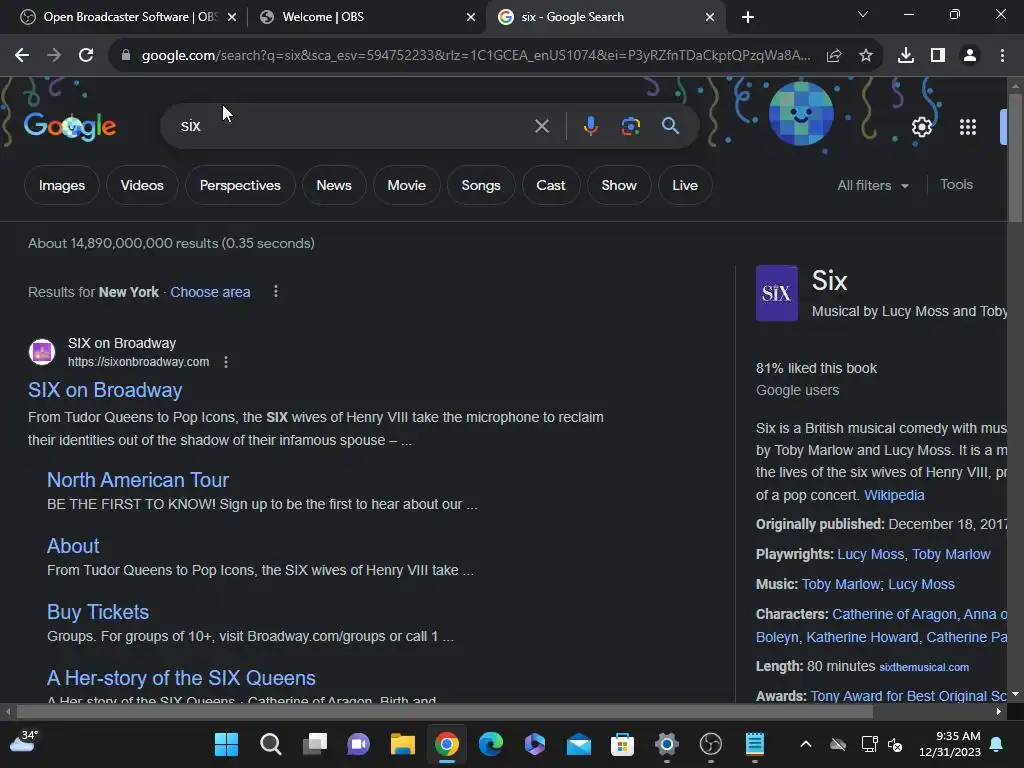The height and width of the screenshot is (768, 1024).
Task: Bookmark this page with the star
Action: pyautogui.click(x=865, y=56)
